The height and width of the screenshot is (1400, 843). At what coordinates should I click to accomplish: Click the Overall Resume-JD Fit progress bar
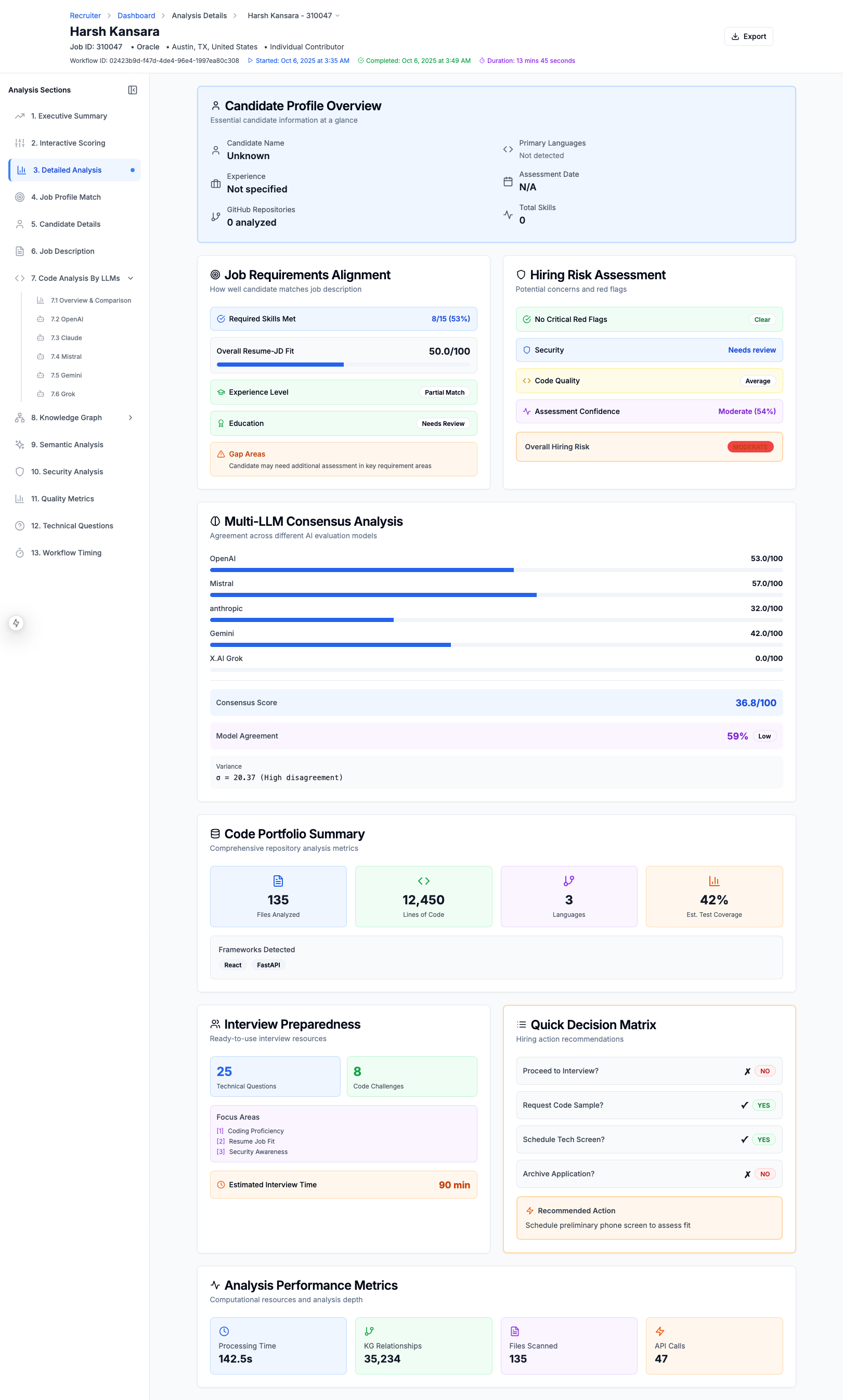pos(343,365)
